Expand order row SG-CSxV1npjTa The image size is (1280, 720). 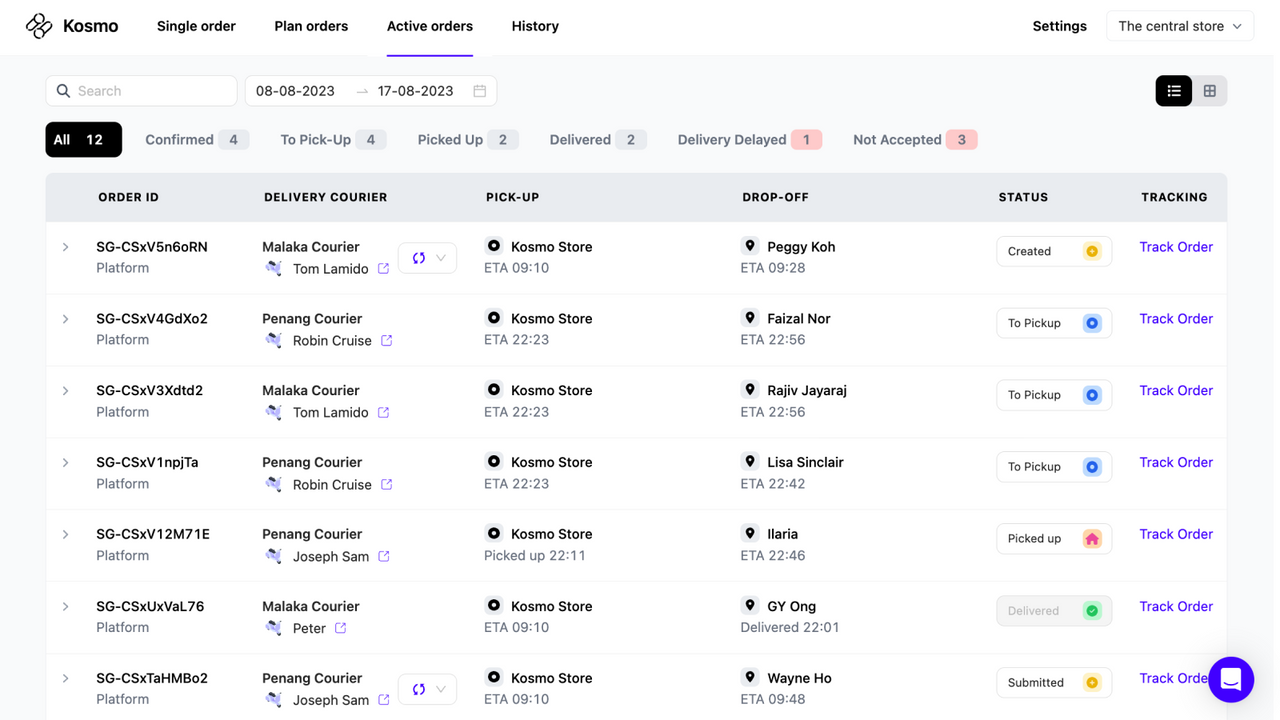[x=66, y=463]
